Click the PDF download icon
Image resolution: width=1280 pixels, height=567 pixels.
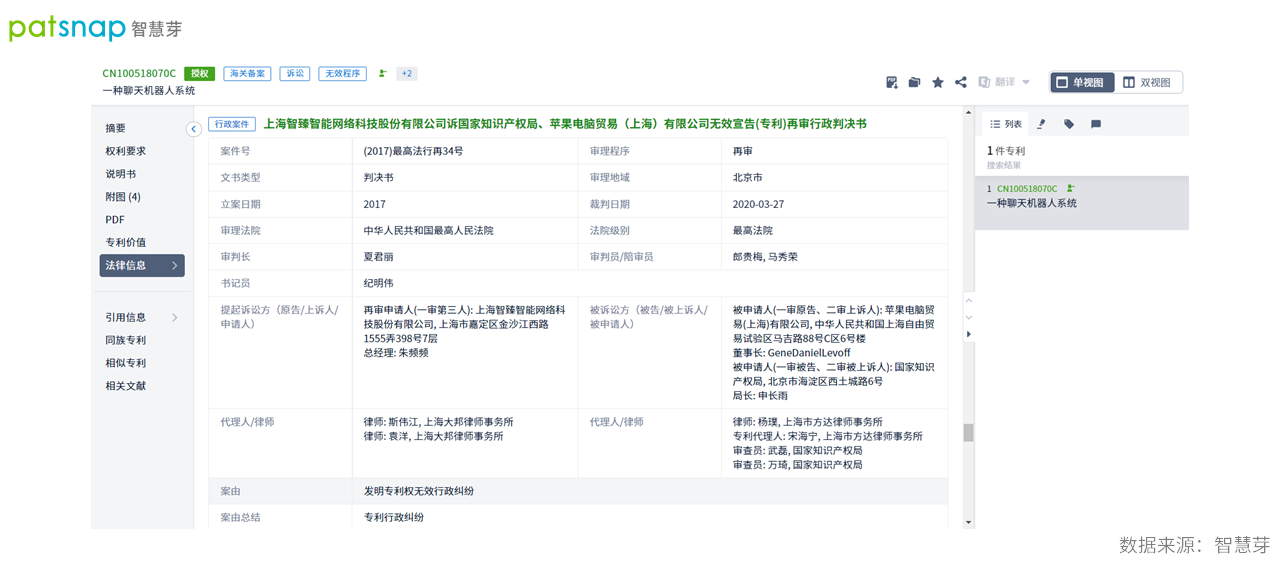click(891, 82)
